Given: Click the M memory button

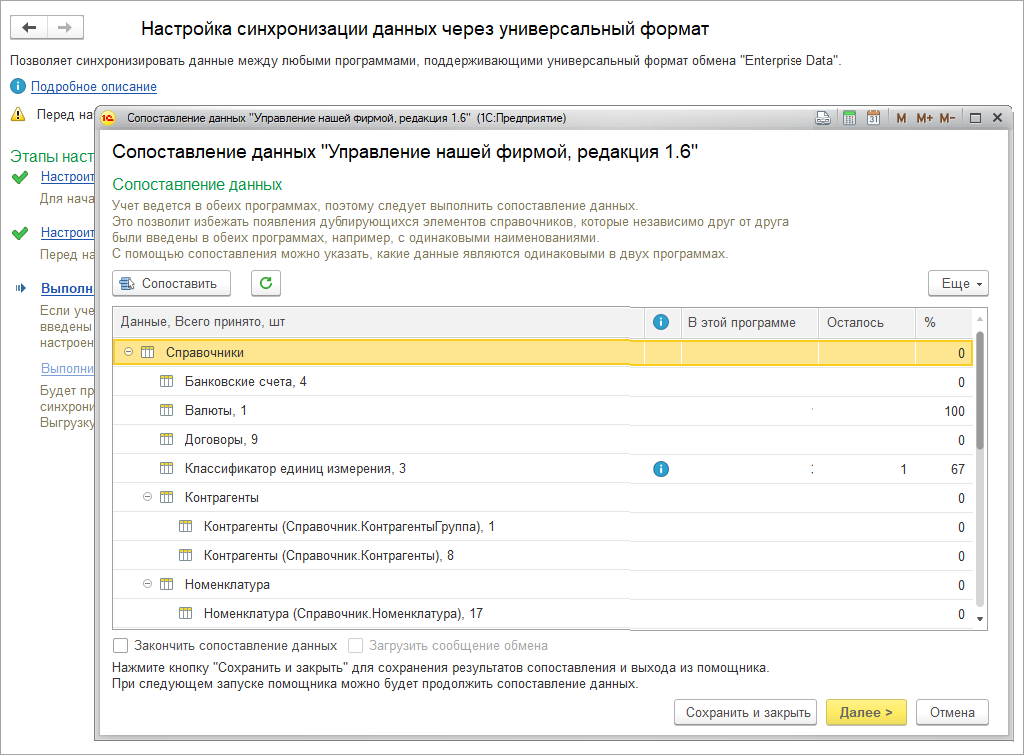Looking at the screenshot, I should click(x=901, y=118).
